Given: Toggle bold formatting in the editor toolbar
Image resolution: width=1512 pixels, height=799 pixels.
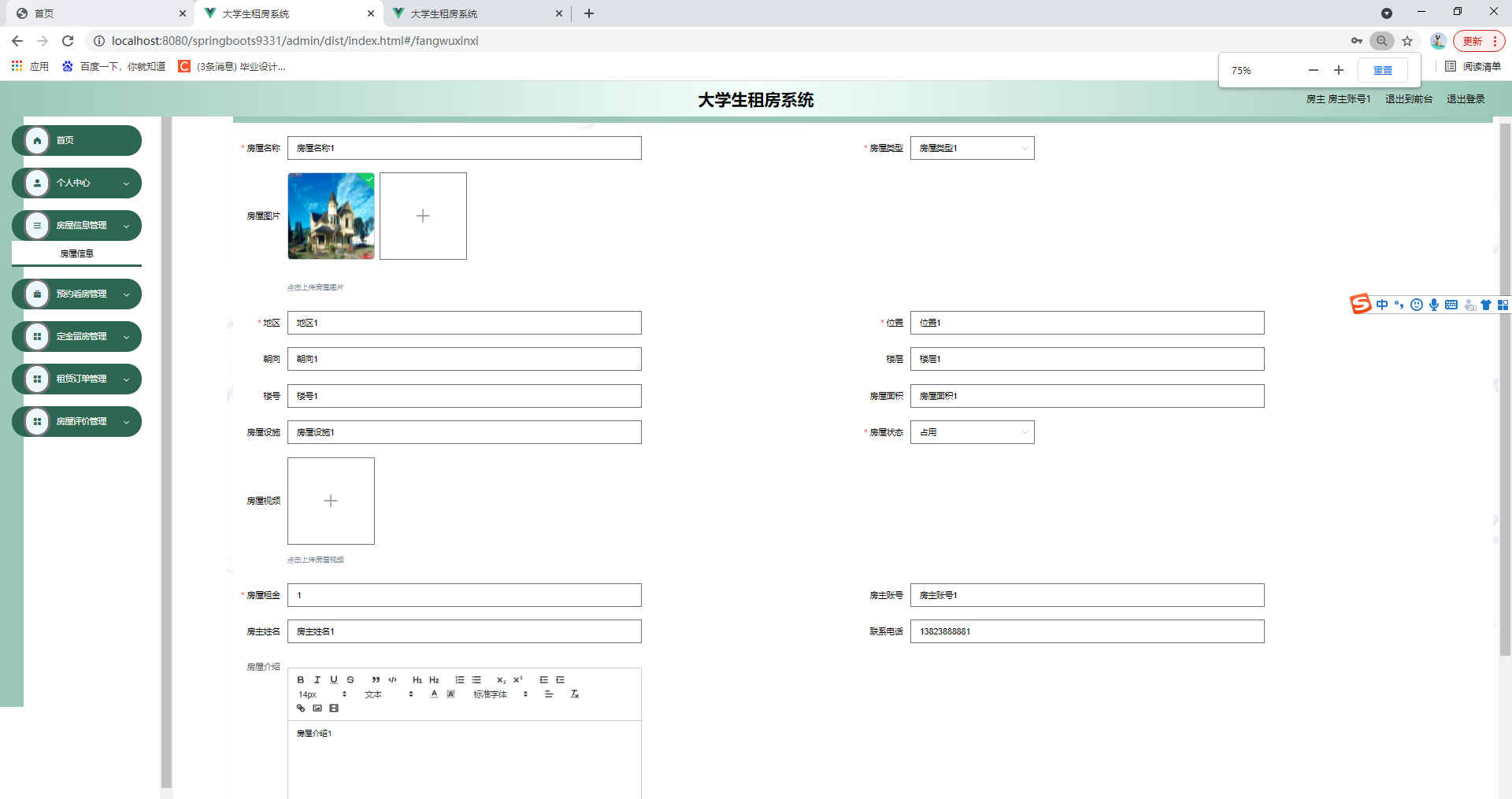Looking at the screenshot, I should 301,679.
